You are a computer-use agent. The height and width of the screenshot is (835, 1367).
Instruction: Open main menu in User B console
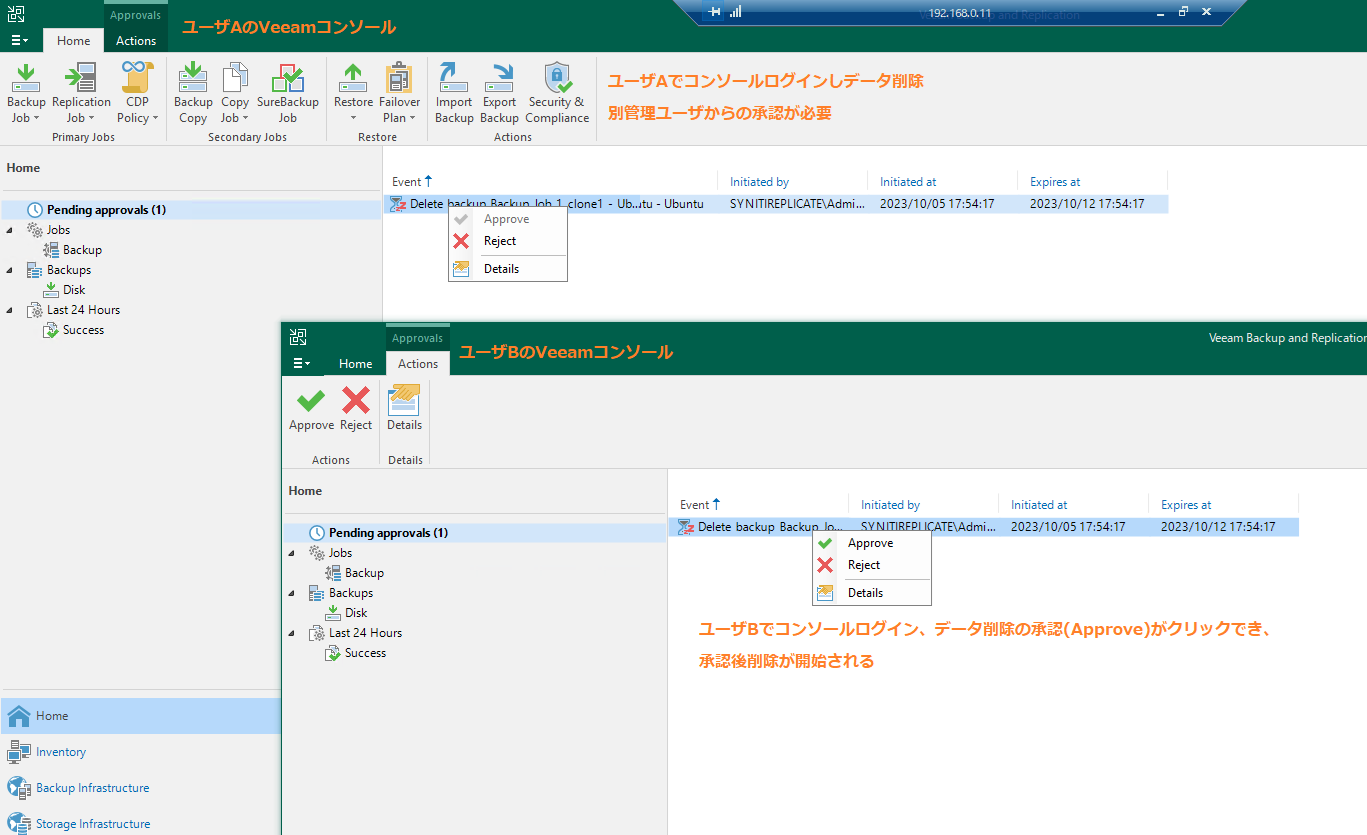(301, 364)
